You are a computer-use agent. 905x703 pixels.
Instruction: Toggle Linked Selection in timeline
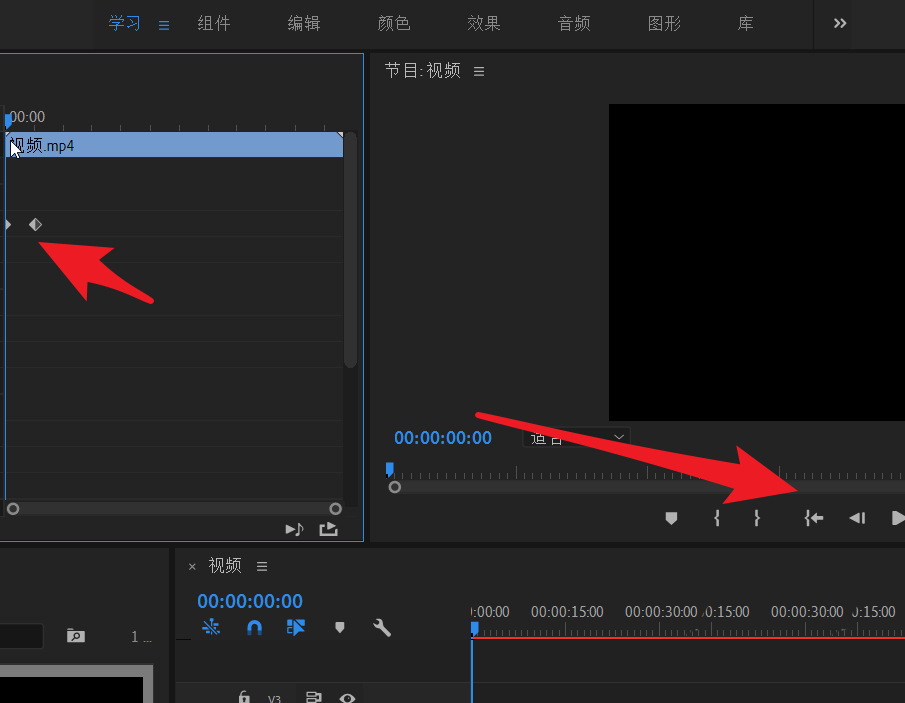295,628
